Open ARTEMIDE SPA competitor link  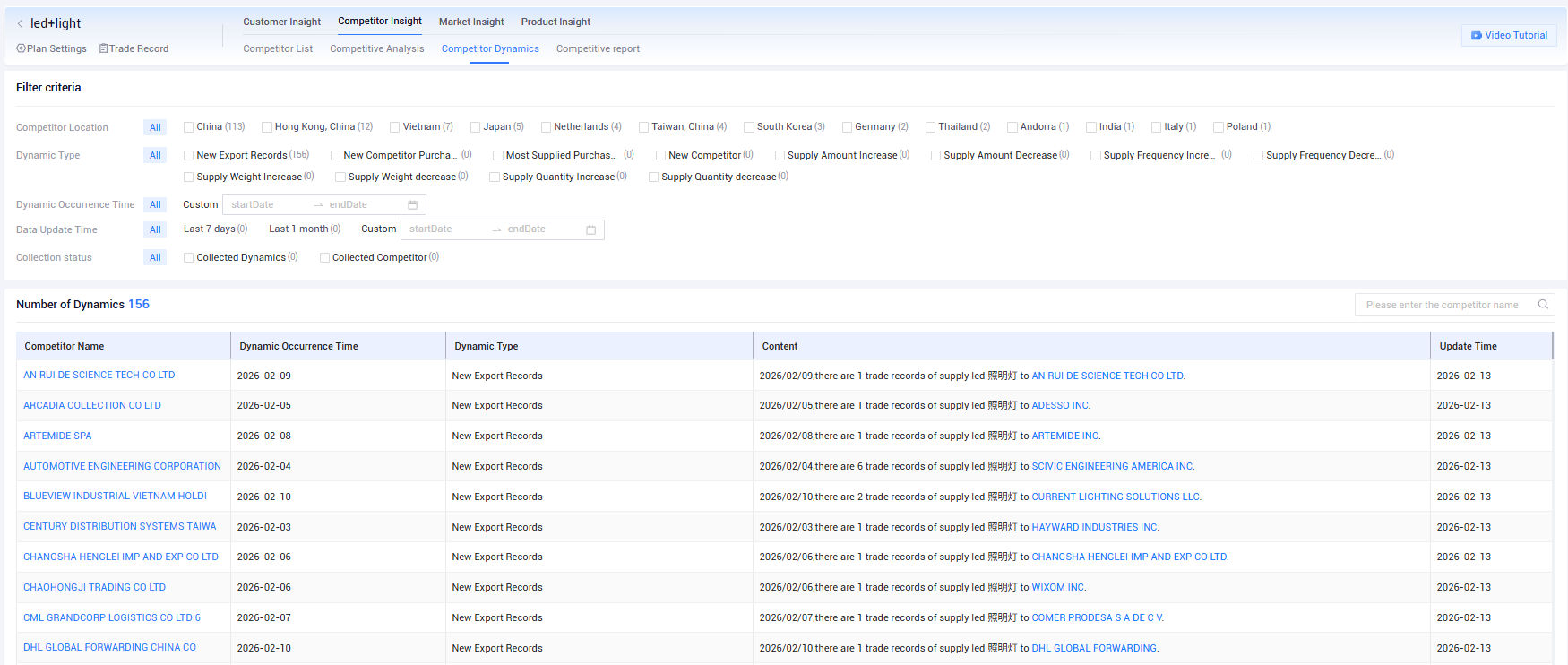click(57, 436)
